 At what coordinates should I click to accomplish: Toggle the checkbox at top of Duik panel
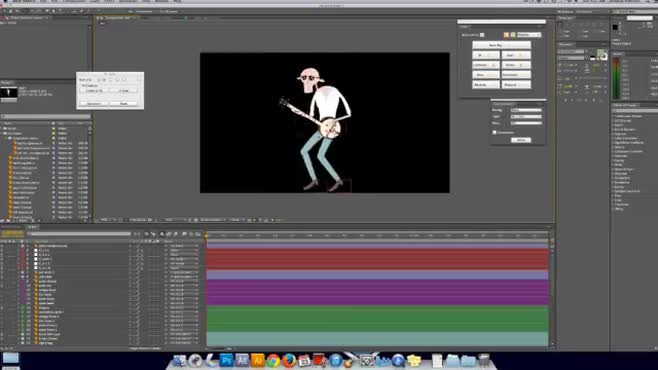[482, 35]
